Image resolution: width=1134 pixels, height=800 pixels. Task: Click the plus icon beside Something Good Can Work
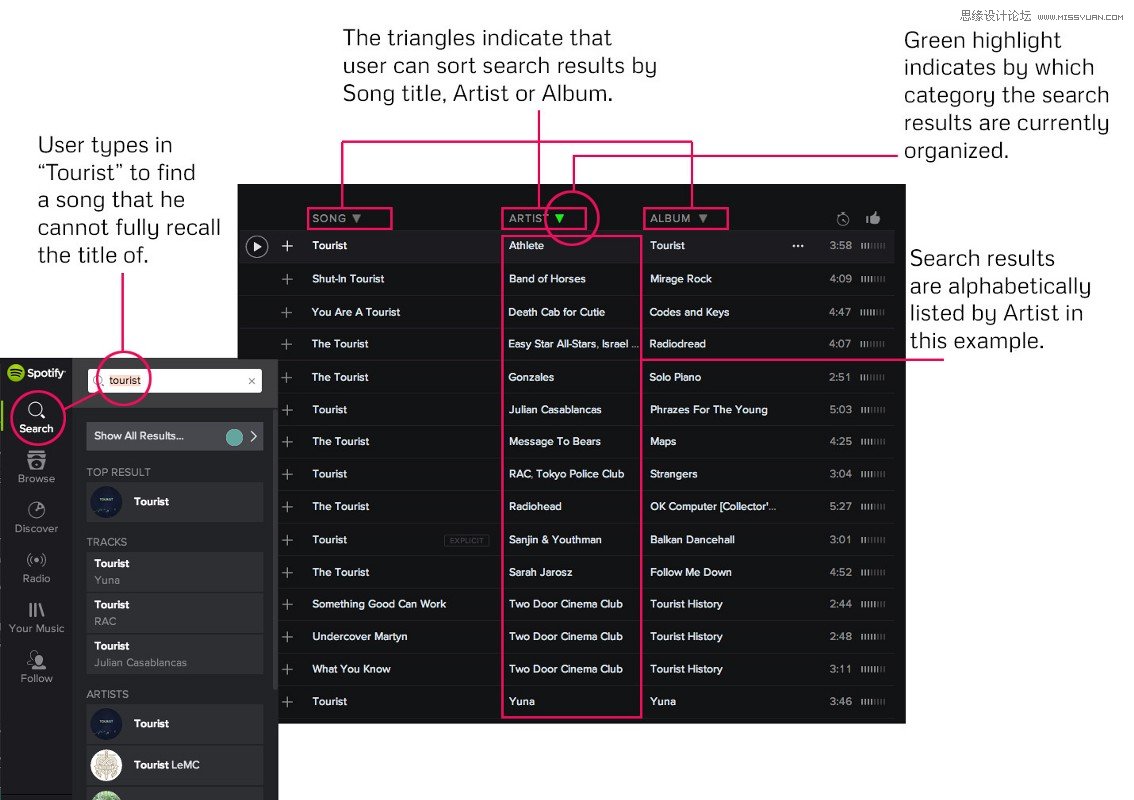(287, 605)
